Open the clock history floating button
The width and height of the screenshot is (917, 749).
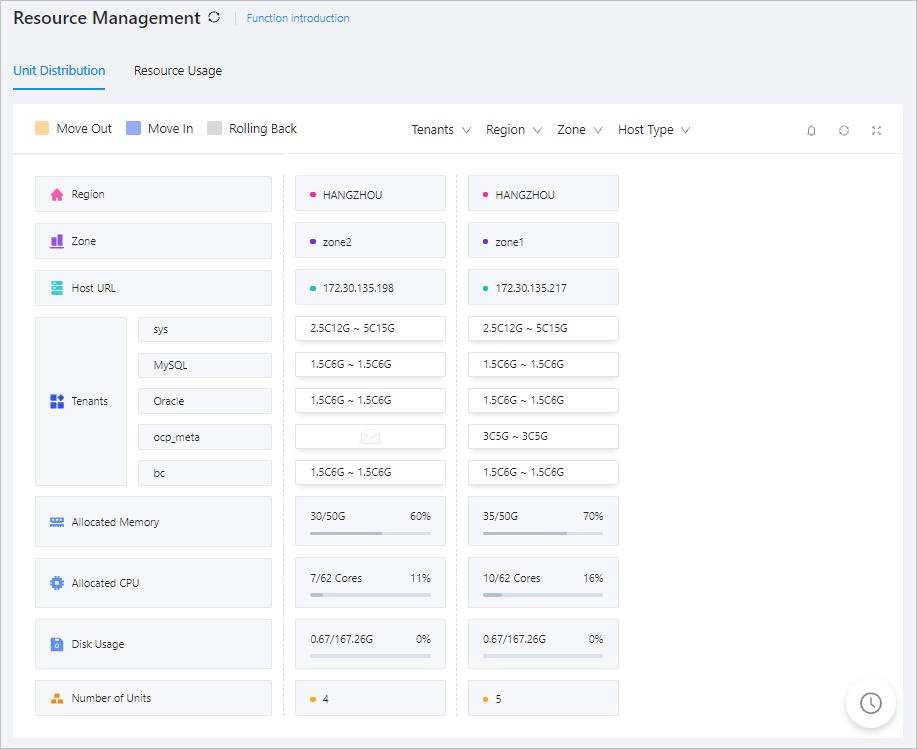click(871, 703)
